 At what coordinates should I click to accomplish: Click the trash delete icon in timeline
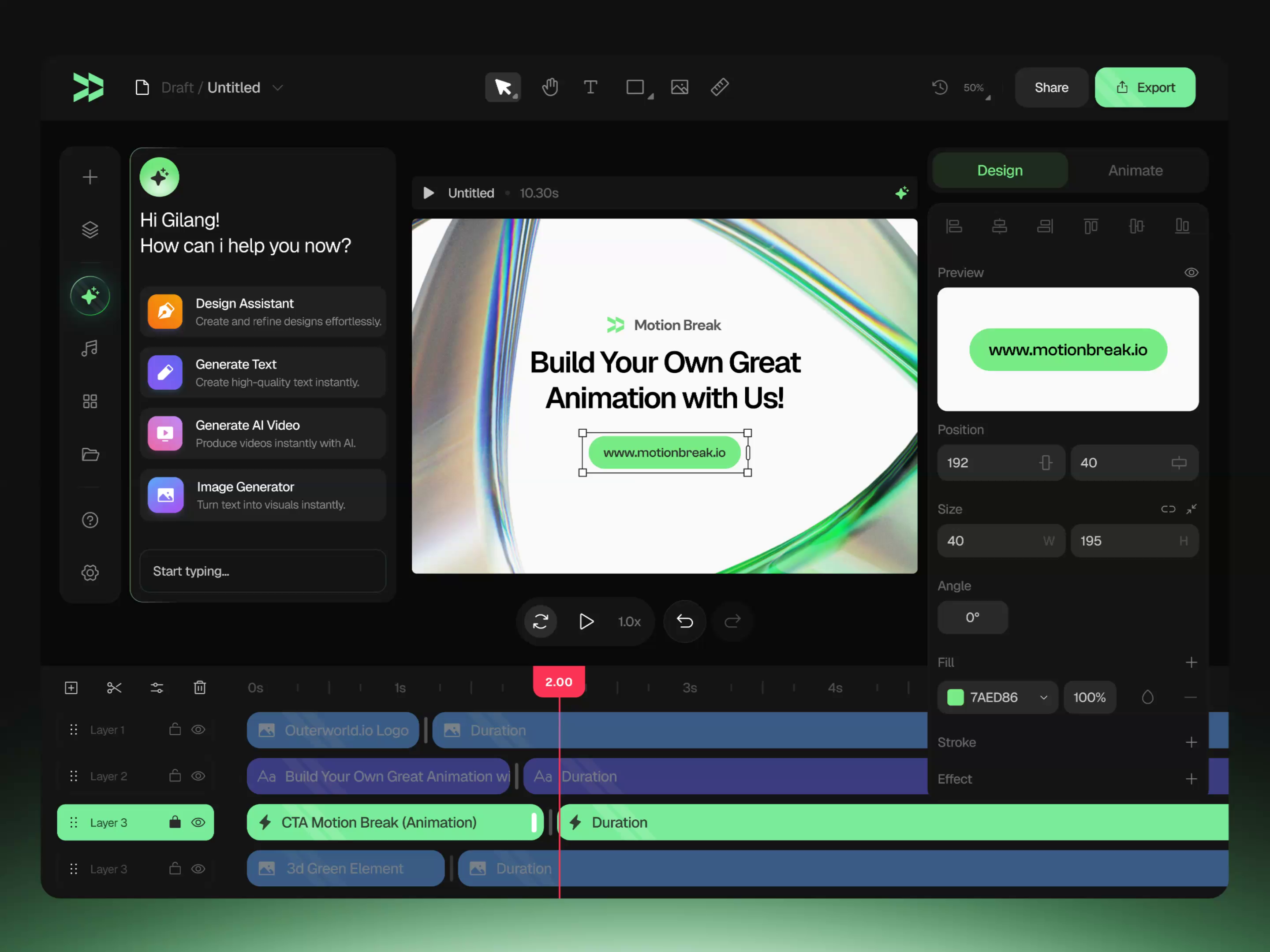pos(200,688)
